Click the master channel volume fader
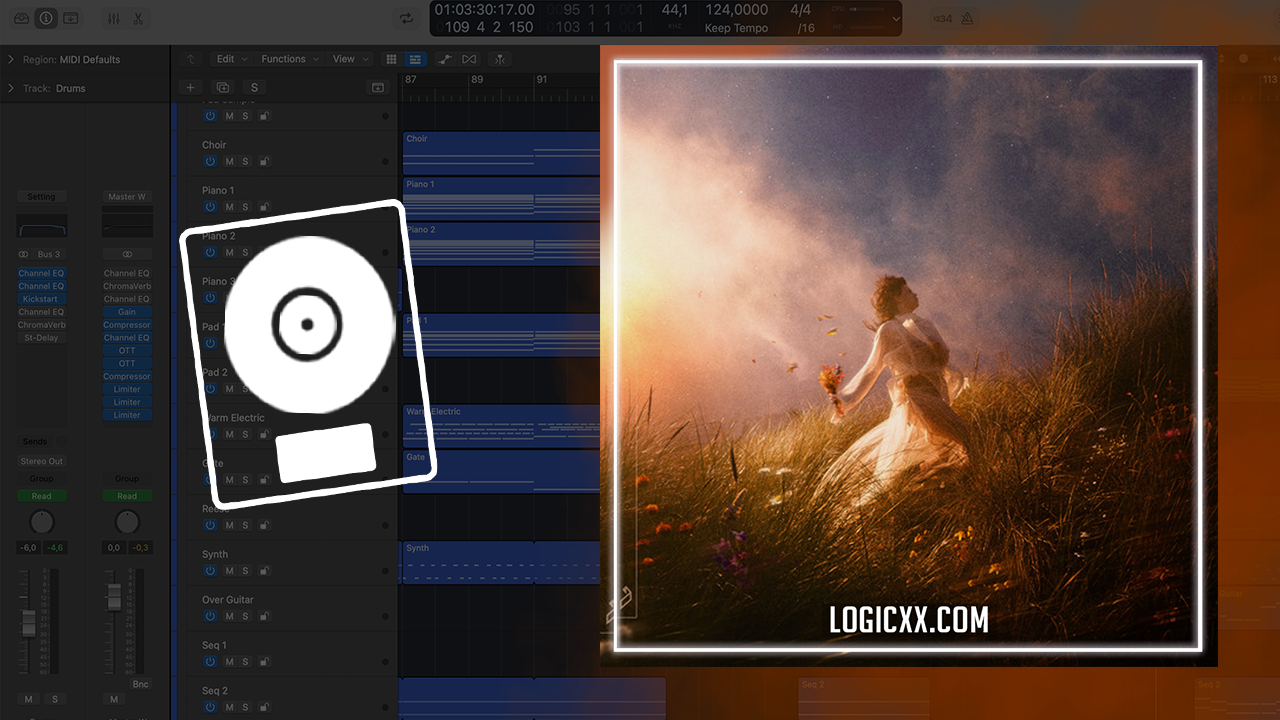Viewport: 1280px width, 720px height. [x=114, y=596]
